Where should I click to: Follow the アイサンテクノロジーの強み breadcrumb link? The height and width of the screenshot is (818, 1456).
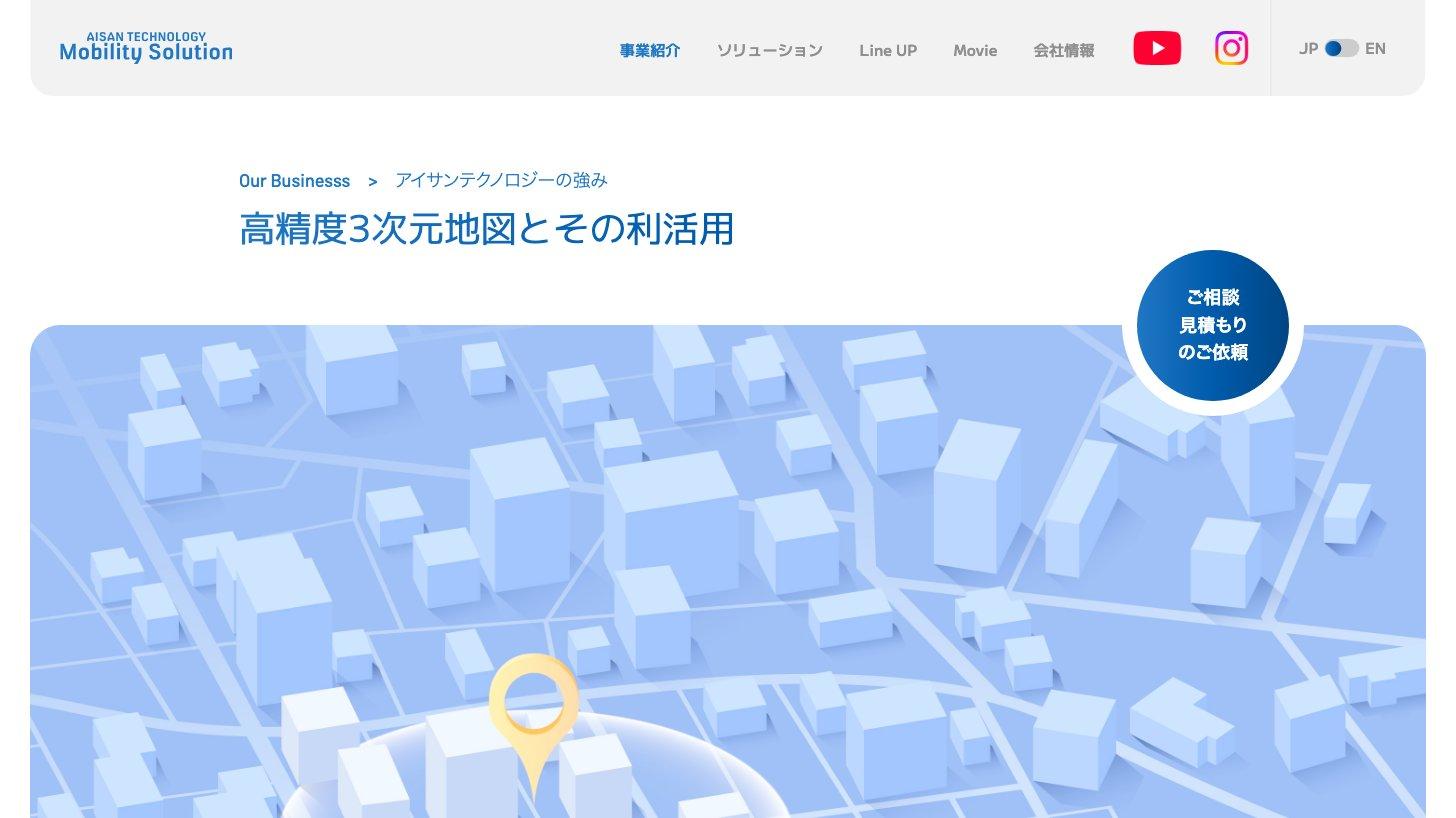(501, 180)
